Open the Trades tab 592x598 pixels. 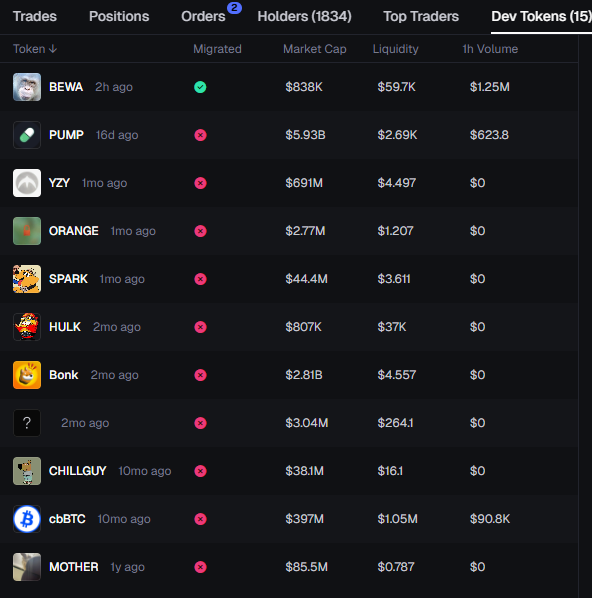click(35, 16)
